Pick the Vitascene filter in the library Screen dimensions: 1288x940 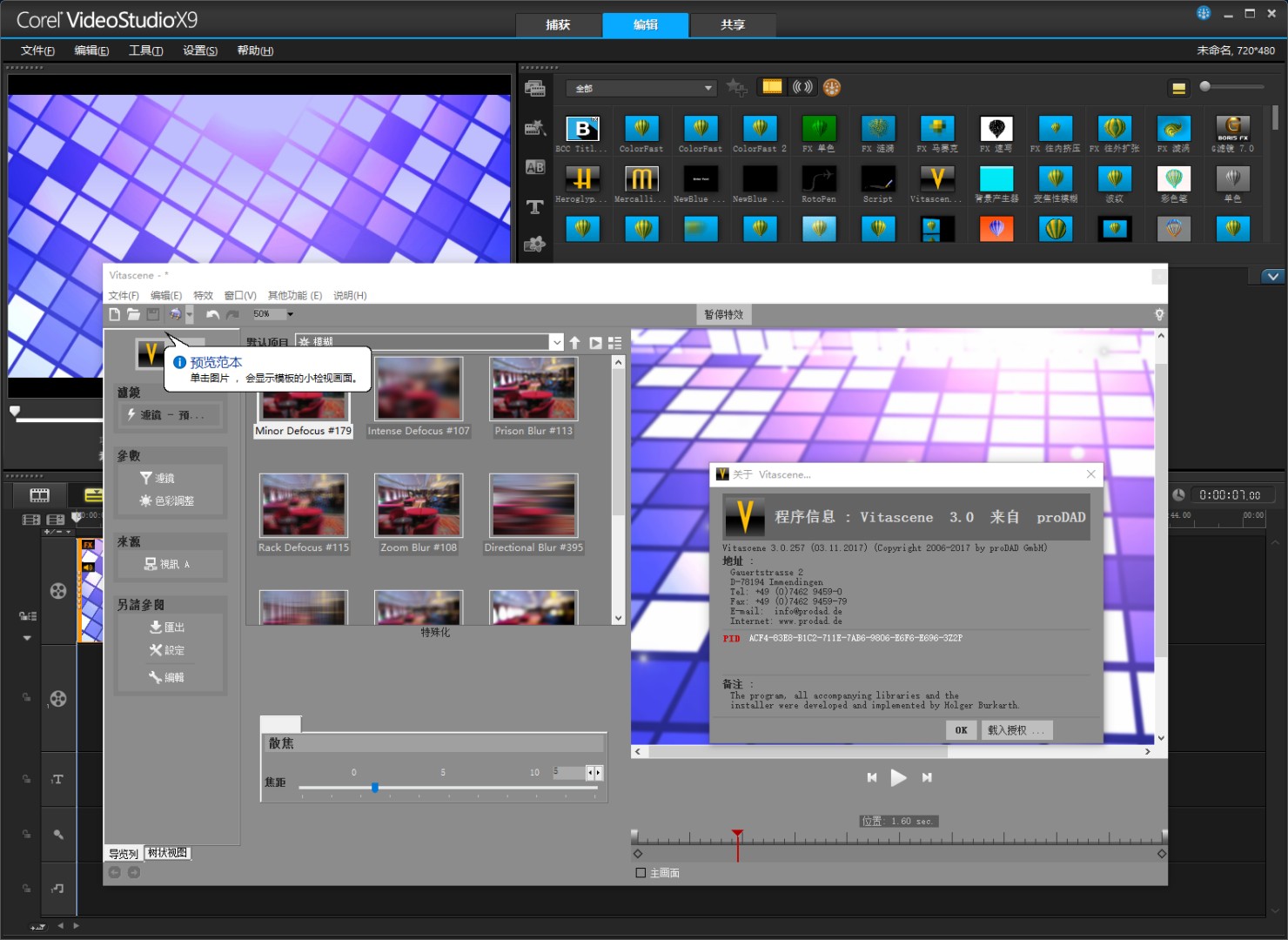click(937, 178)
